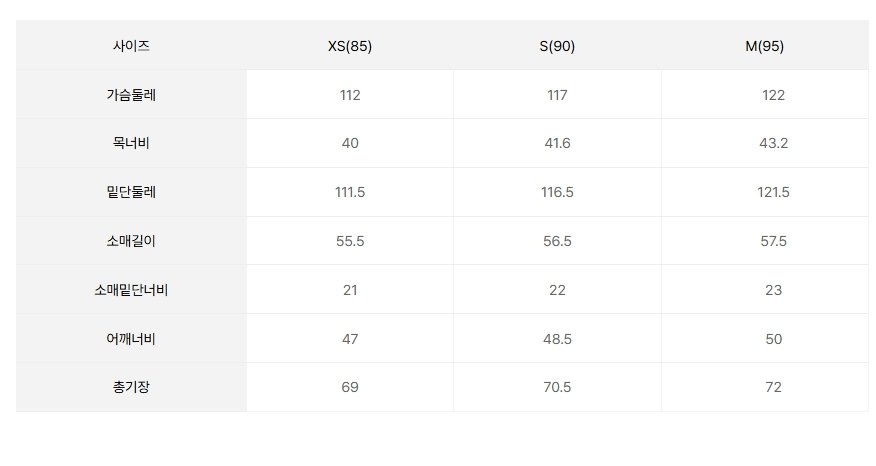The width and height of the screenshot is (876, 466).
Task: Click the chest value 112 for XS
Action: point(350,95)
